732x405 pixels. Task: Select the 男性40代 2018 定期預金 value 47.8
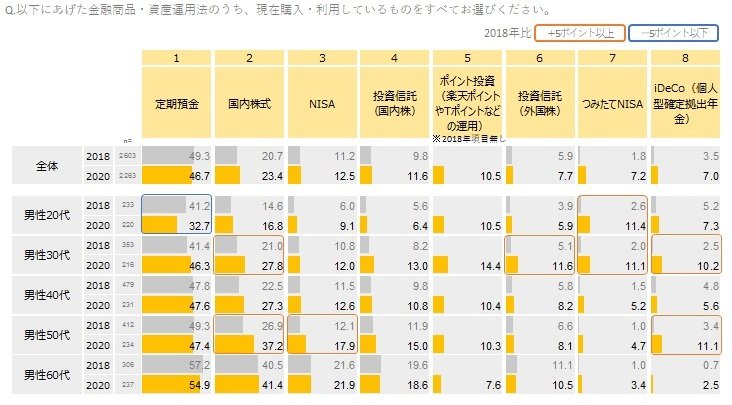199,286
